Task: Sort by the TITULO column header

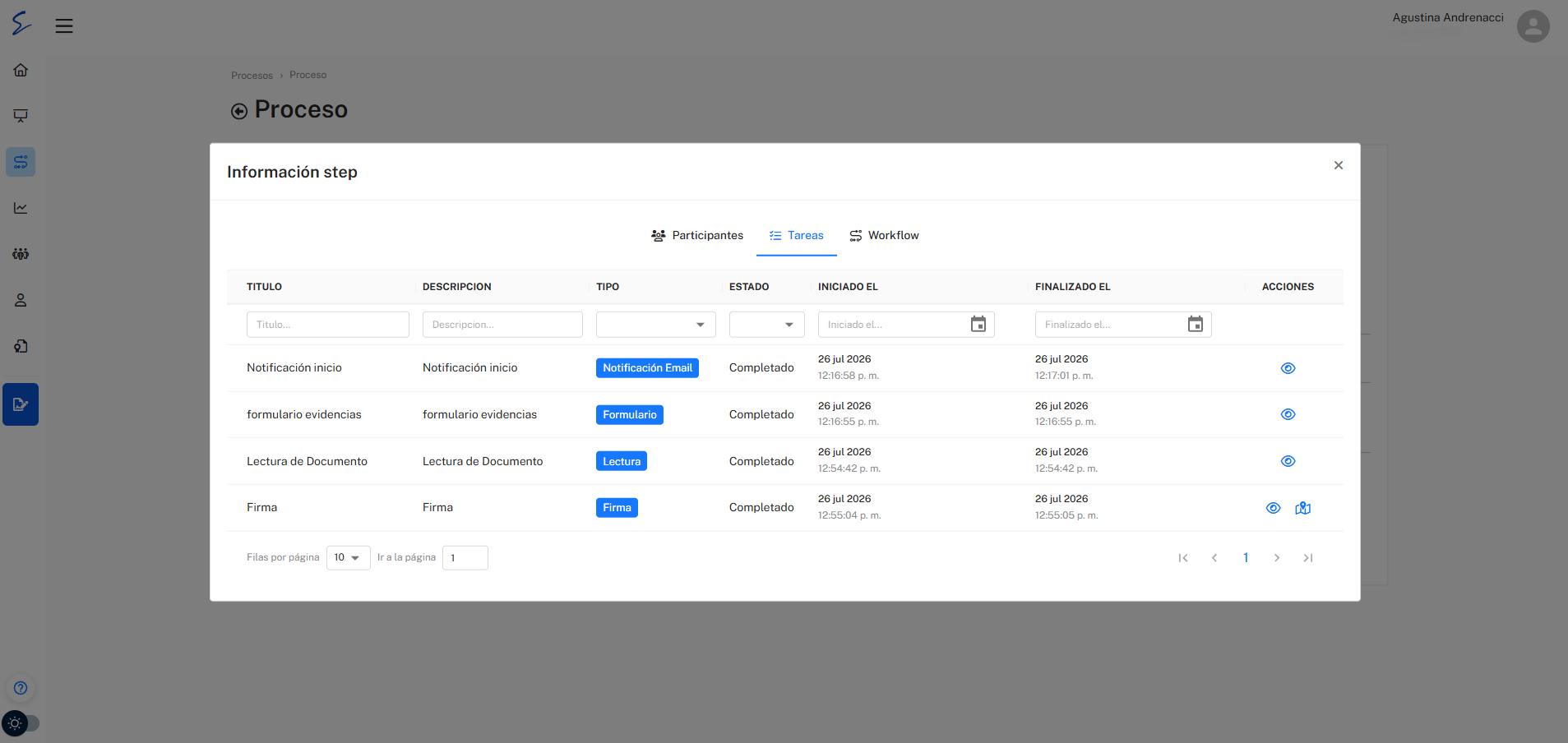Action: (x=264, y=287)
